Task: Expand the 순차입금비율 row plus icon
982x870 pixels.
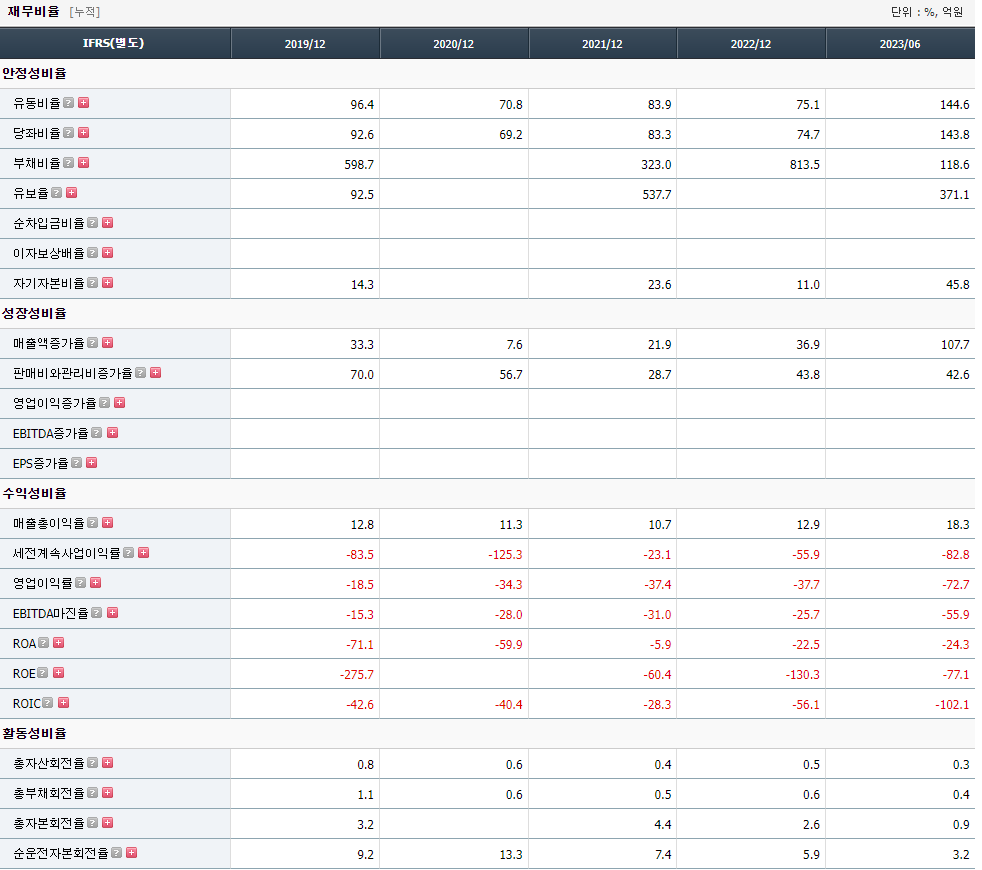Action: tap(108, 223)
